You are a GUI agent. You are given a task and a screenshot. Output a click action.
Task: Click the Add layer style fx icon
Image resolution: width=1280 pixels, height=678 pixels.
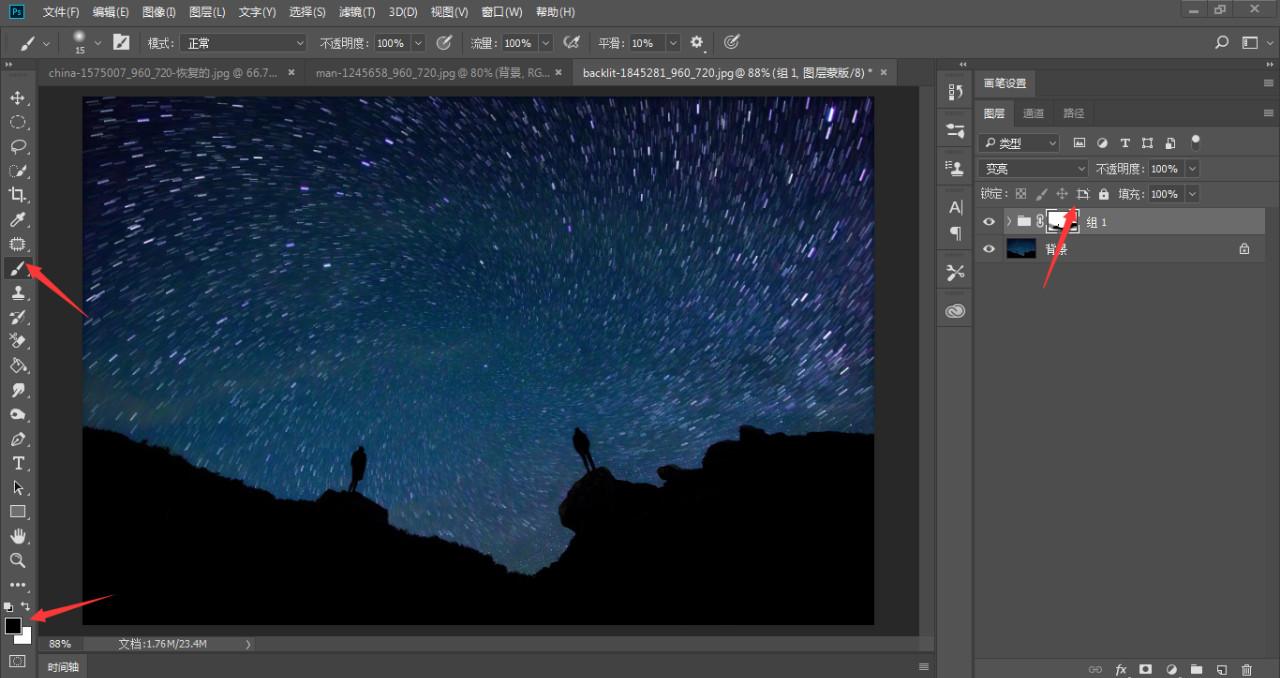[1121, 669]
